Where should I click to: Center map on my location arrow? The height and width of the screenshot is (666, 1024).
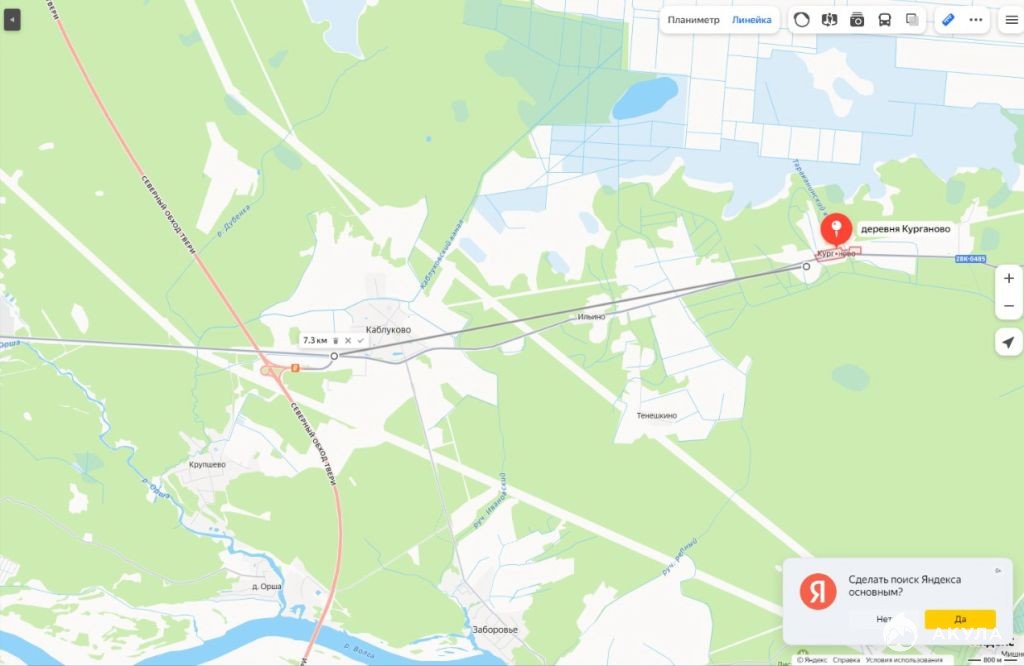tap(1008, 342)
